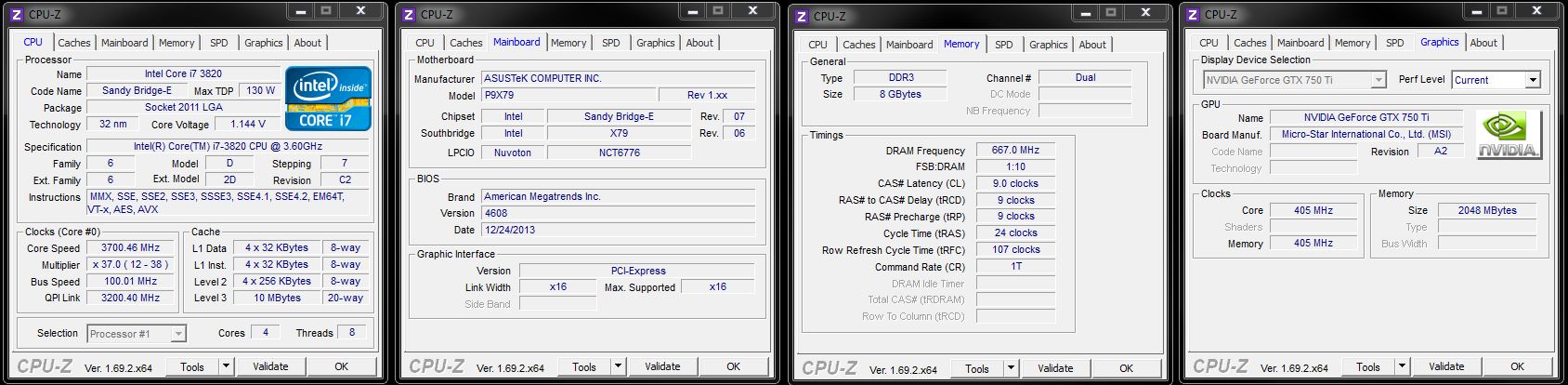Select CPU tab in Mainboard window

(425, 43)
